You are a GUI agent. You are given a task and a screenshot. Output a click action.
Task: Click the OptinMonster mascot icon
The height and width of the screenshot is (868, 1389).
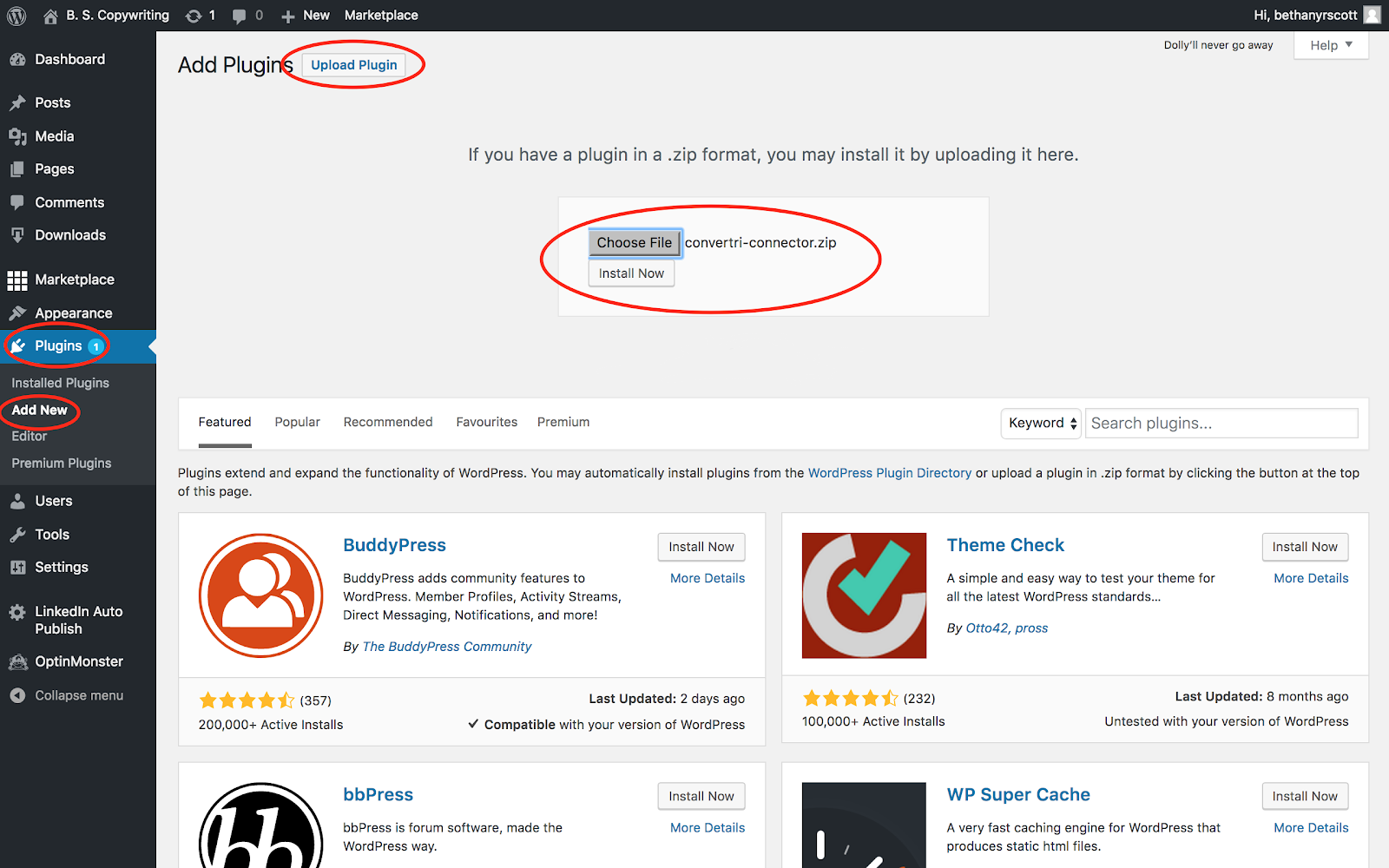17,662
